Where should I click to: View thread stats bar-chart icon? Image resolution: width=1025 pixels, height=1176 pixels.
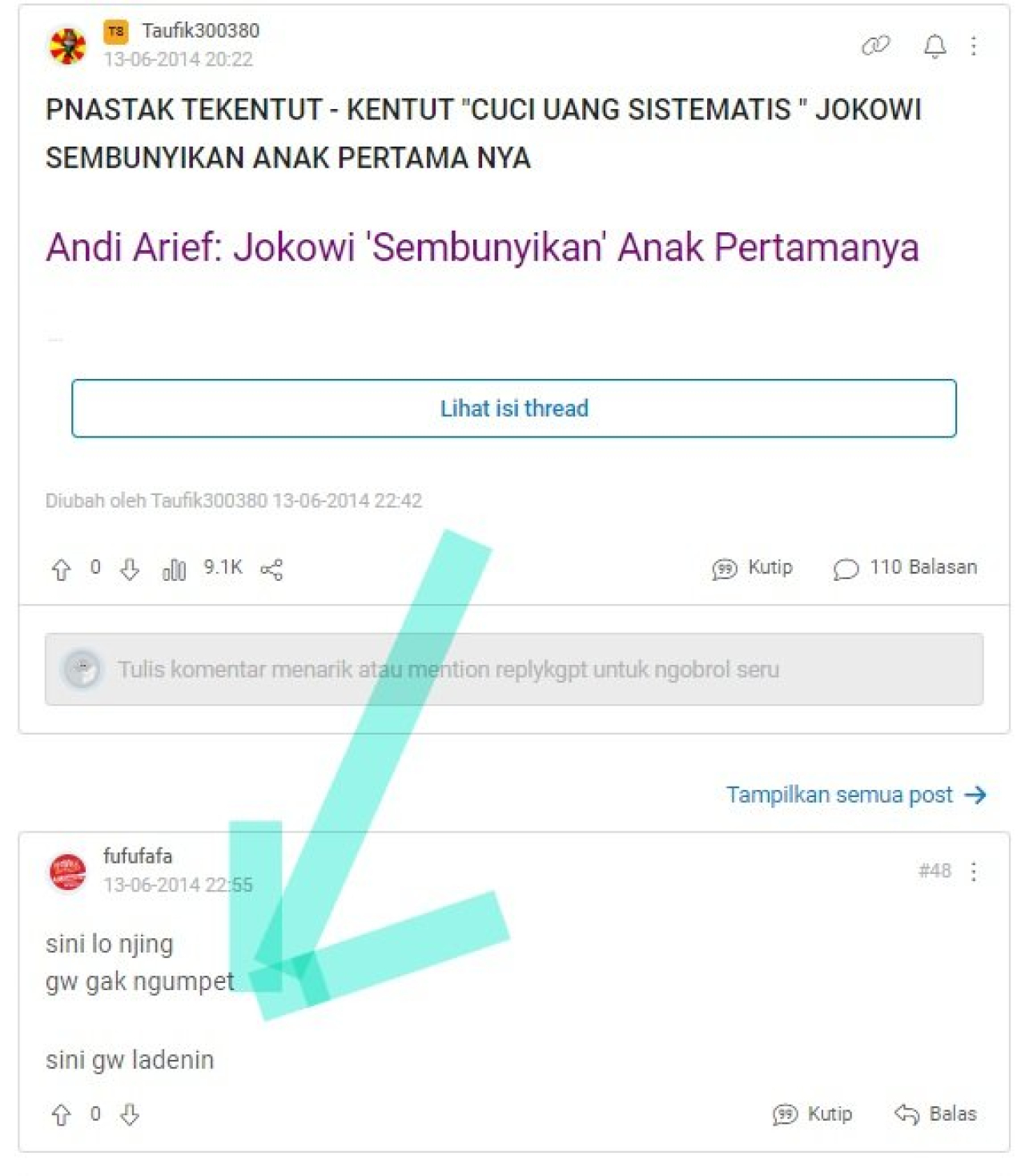coord(174,570)
